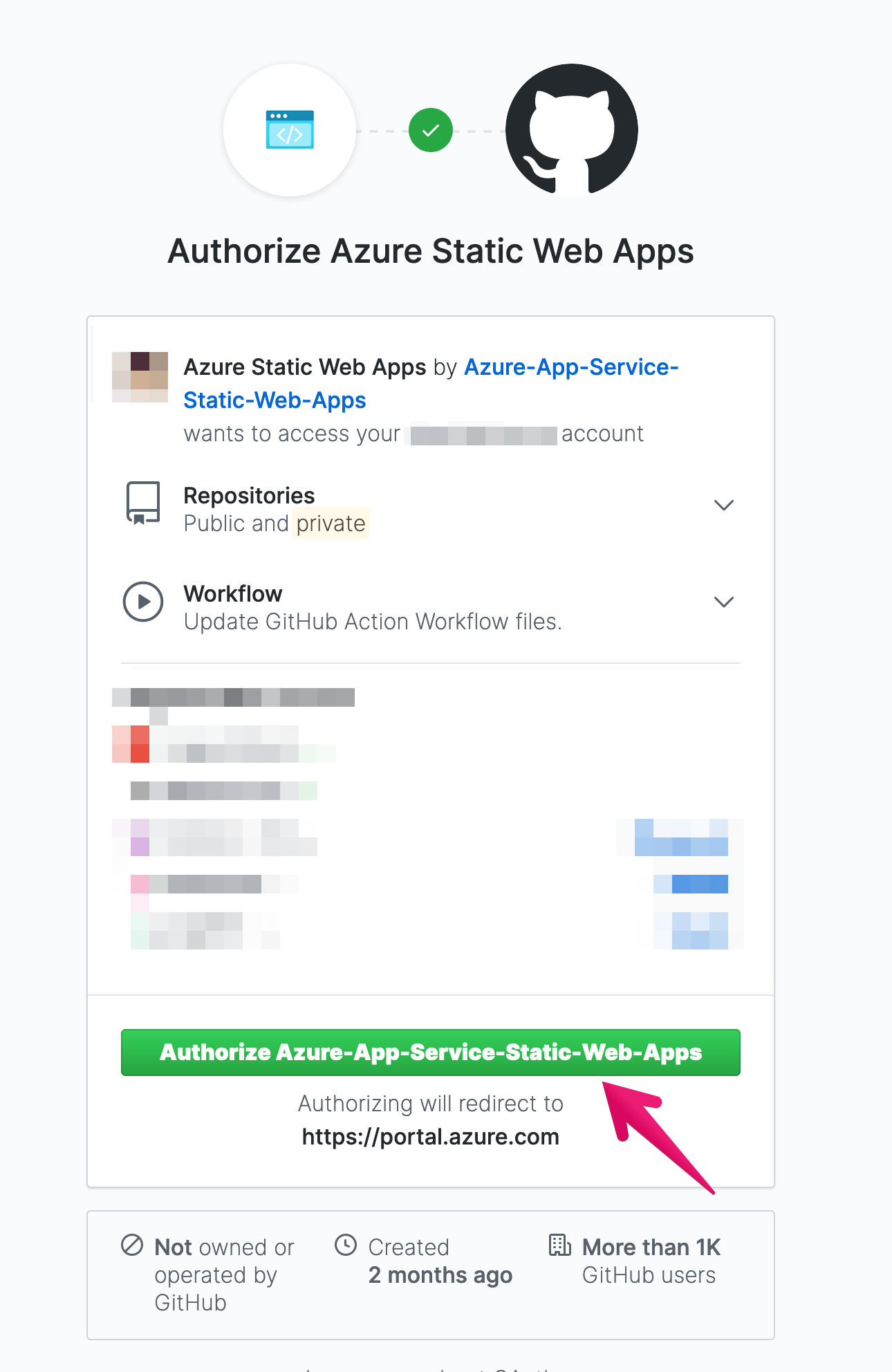This screenshot has height=1372, width=892.
Task: Click the organization building icon
Action: click(559, 1245)
